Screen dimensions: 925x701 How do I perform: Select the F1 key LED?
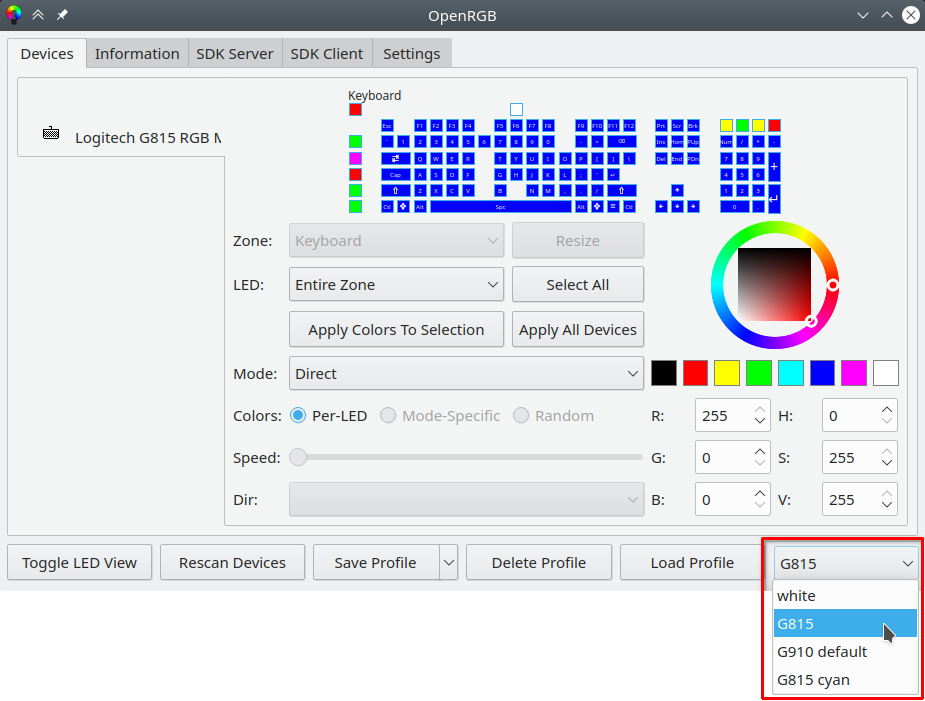pos(420,126)
